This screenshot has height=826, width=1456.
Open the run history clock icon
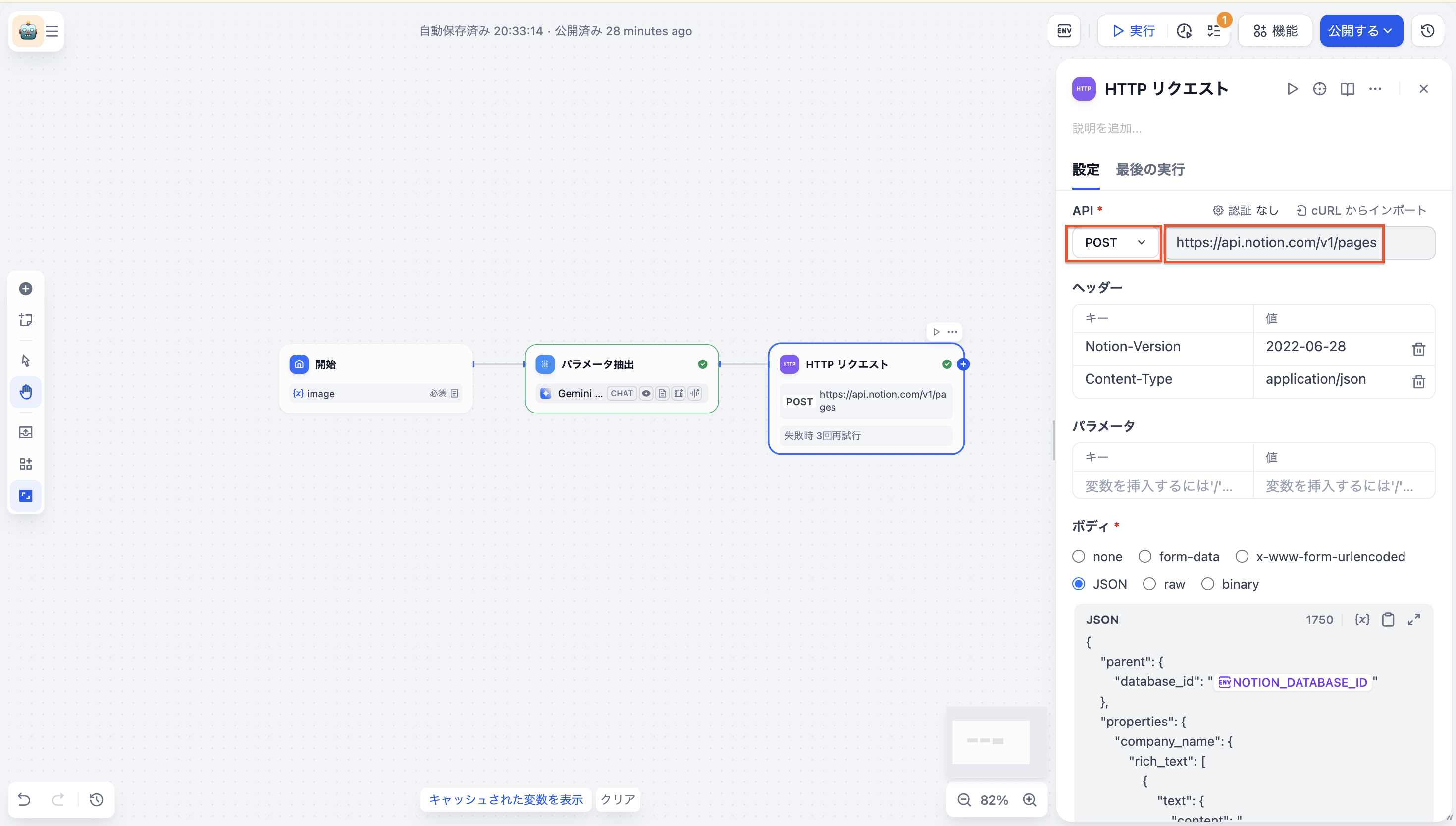[1184, 31]
